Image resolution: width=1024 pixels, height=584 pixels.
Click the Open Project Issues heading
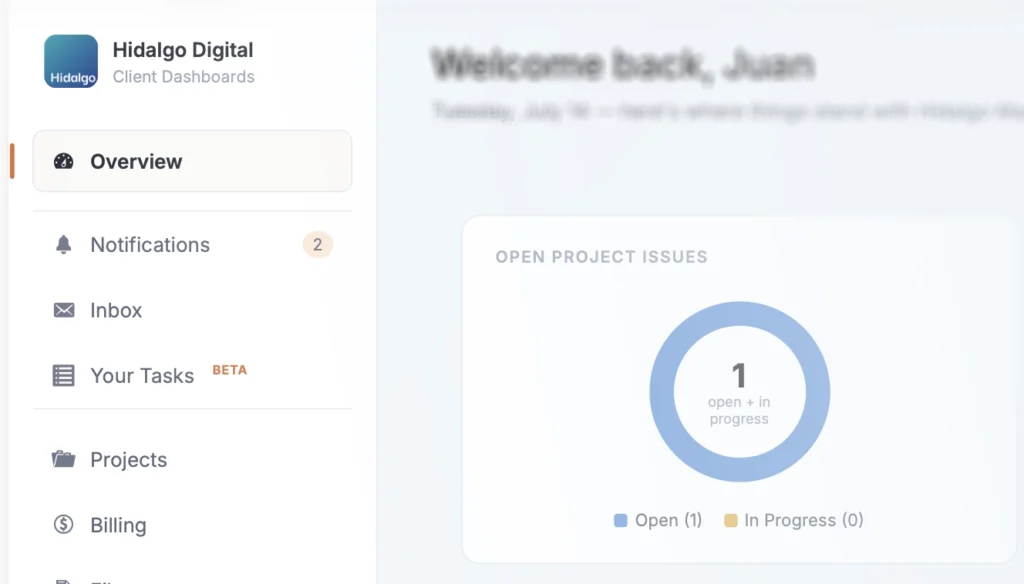pos(601,257)
